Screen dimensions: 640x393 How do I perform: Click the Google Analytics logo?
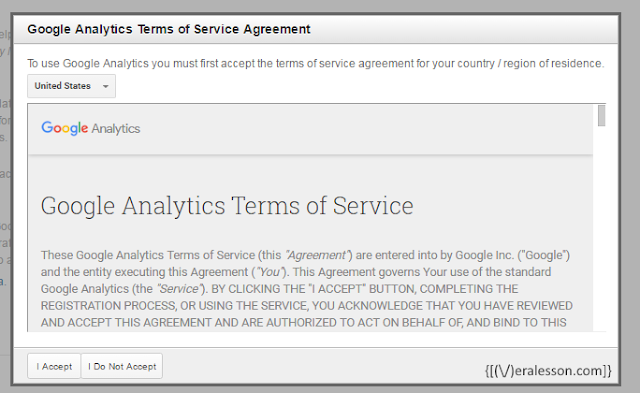pyautogui.click(x=91, y=128)
